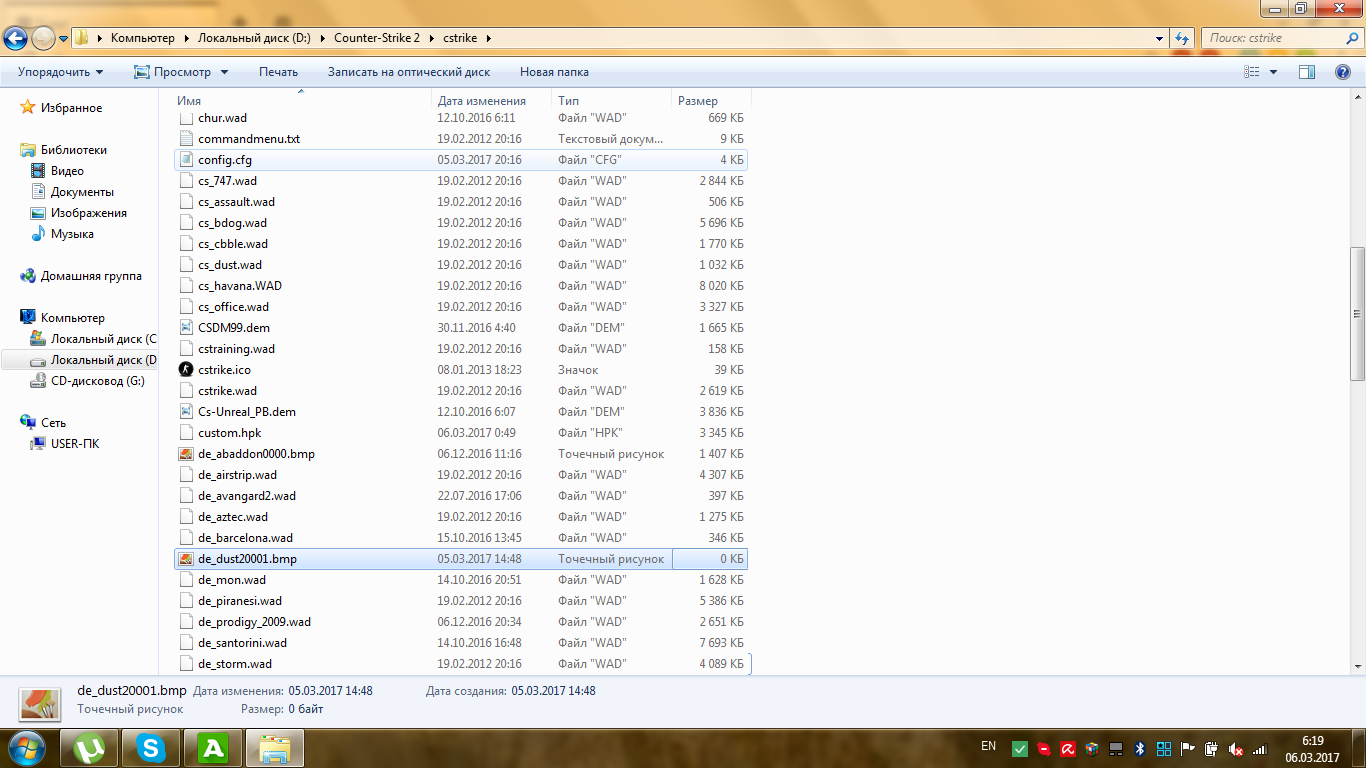Toggle the preview pane icon
This screenshot has width=1366, height=768.
coord(1306,72)
